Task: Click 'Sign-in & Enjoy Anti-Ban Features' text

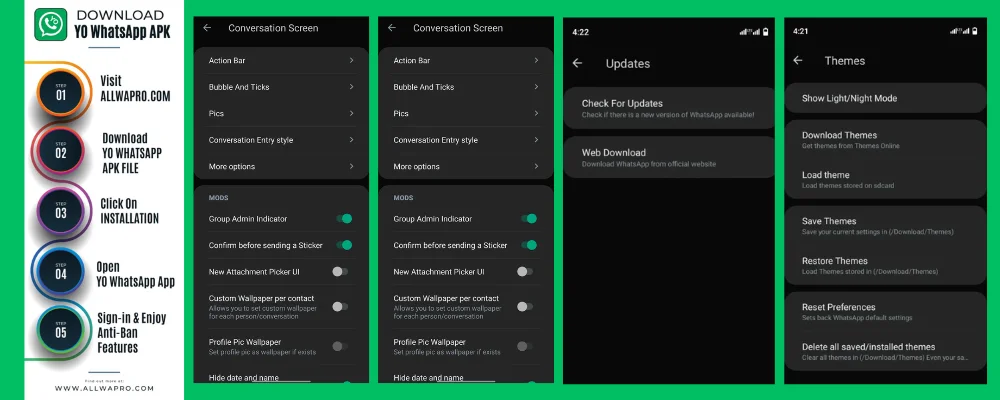Action: point(131,332)
